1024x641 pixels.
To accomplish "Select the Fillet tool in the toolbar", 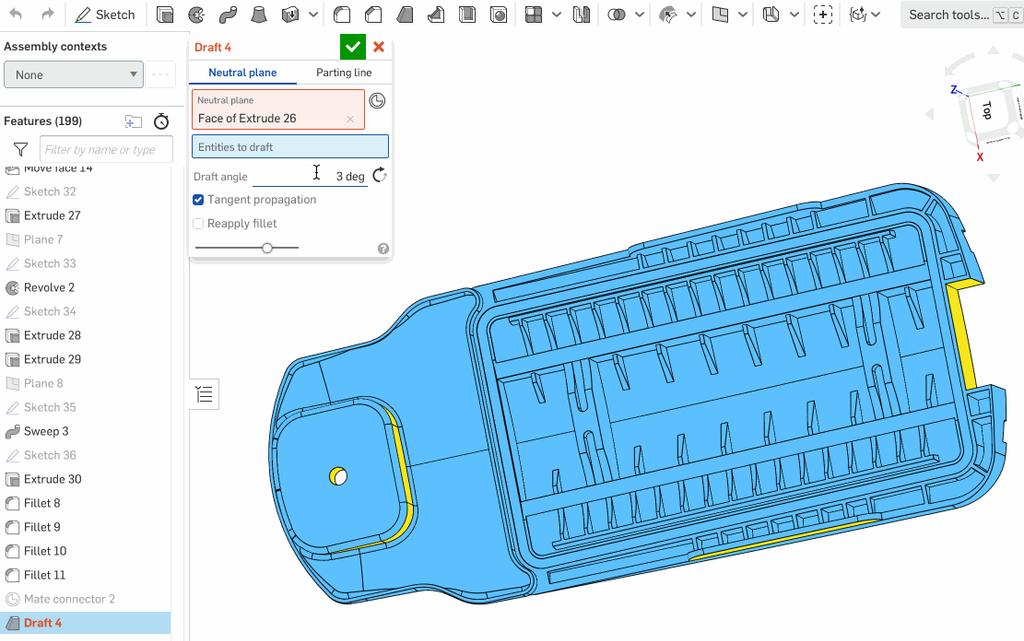I will (x=341, y=15).
